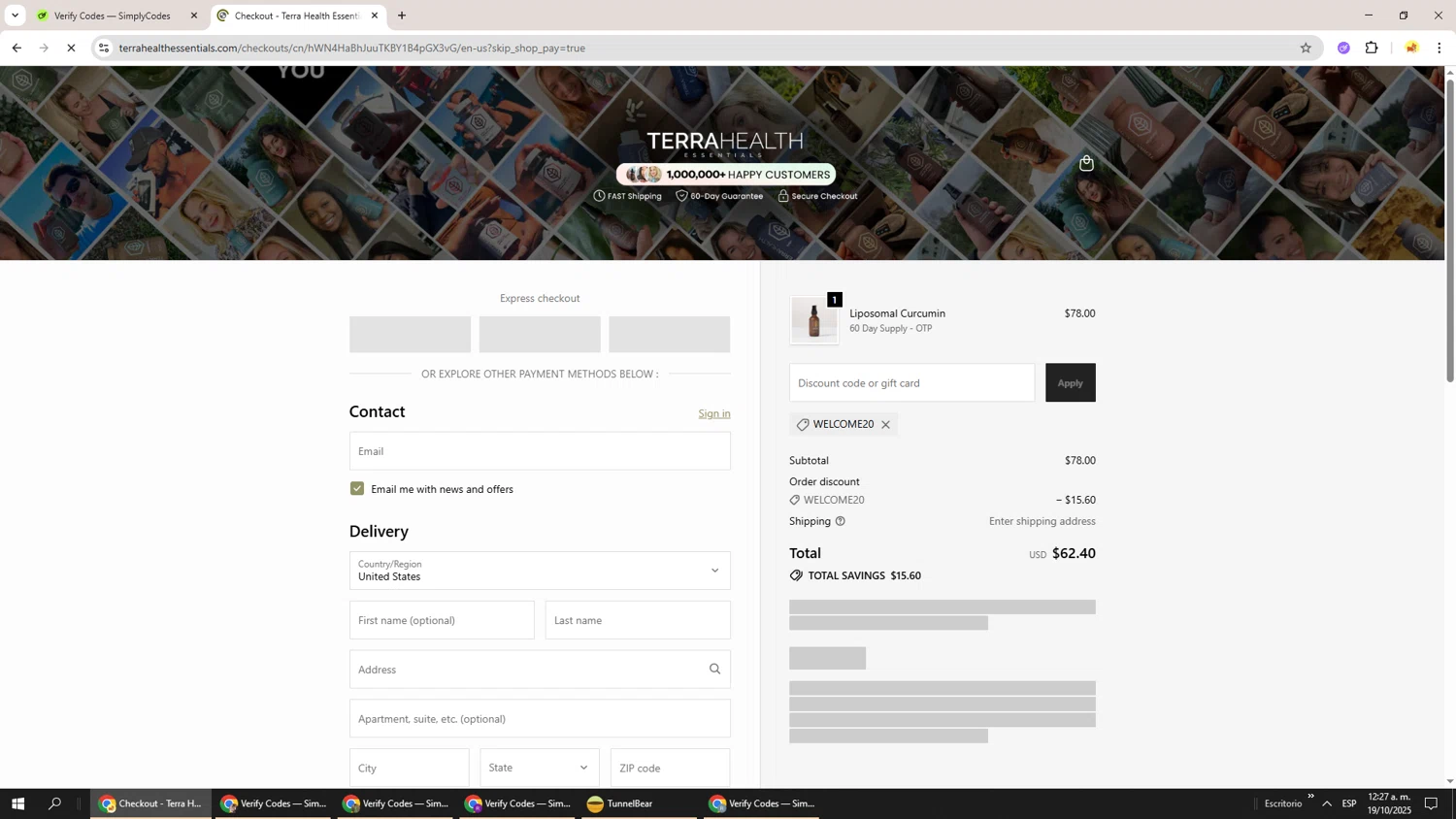Click the 60-Day Guarantee badge
This screenshot has width=1456, height=819.
point(719,196)
